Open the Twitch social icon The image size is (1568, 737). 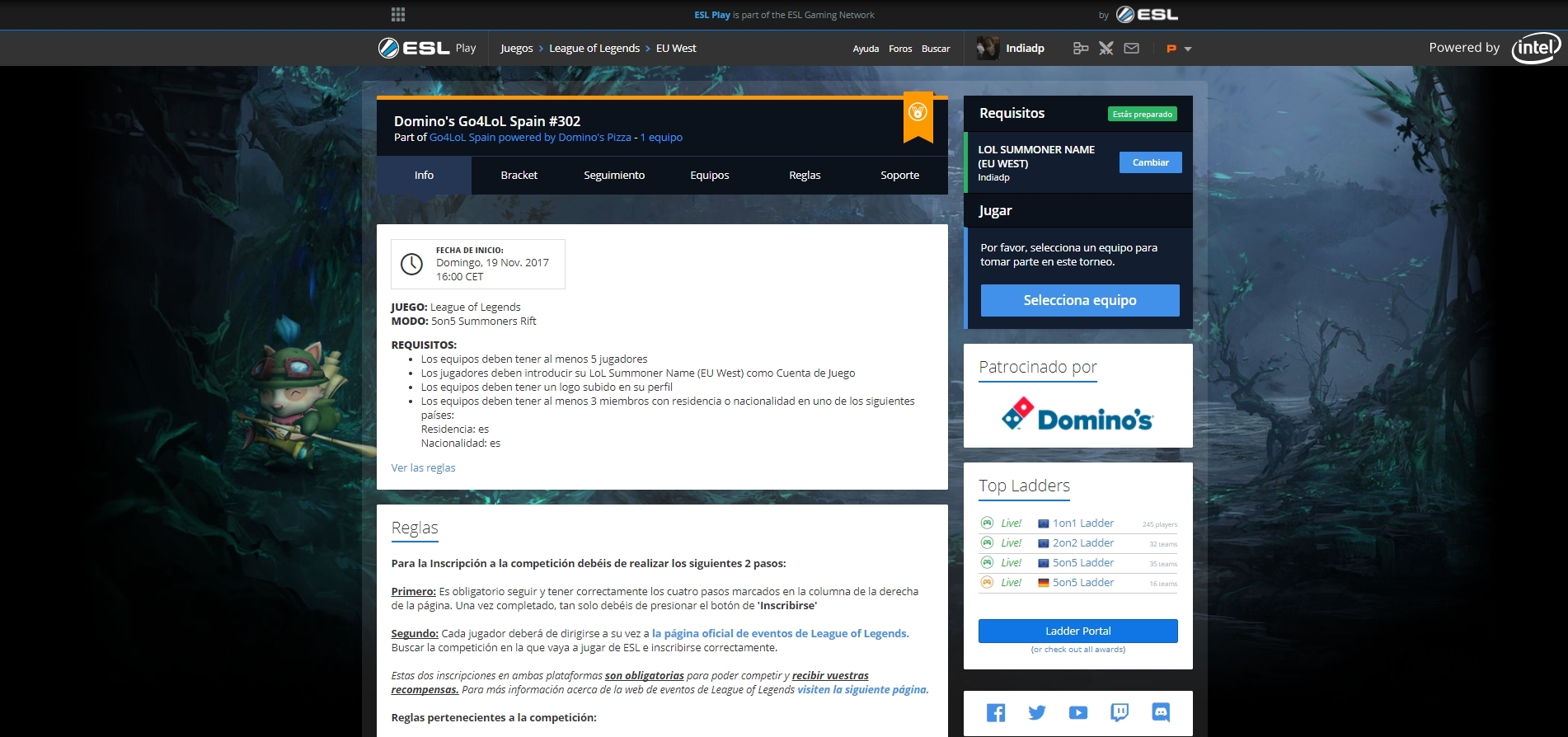tap(1120, 712)
